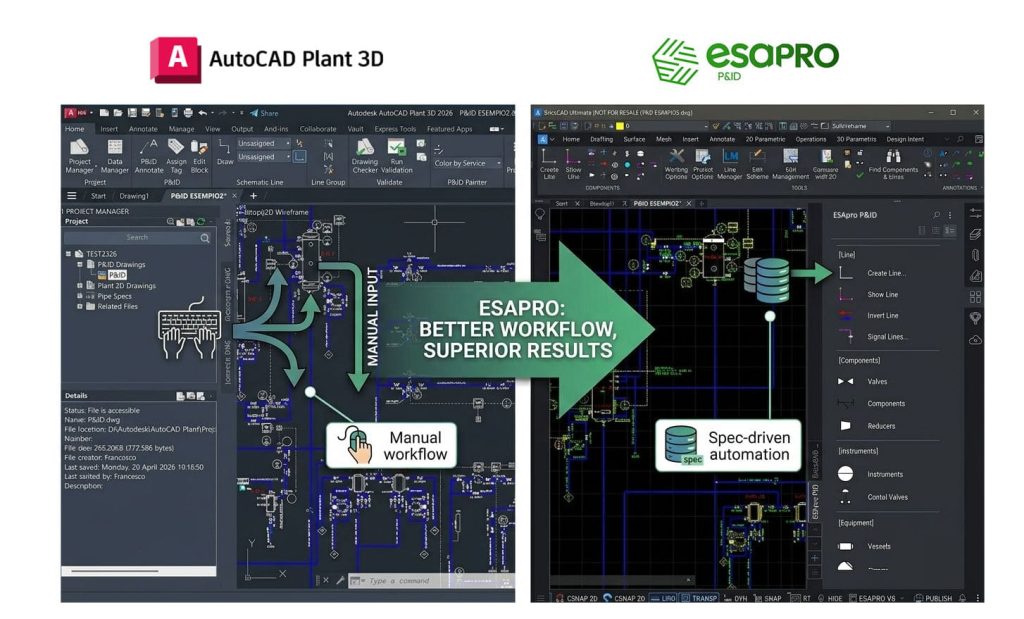This screenshot has height=619, width=1024.
Task: Click the AutoCAD Print icon in quick access
Action: (188, 113)
